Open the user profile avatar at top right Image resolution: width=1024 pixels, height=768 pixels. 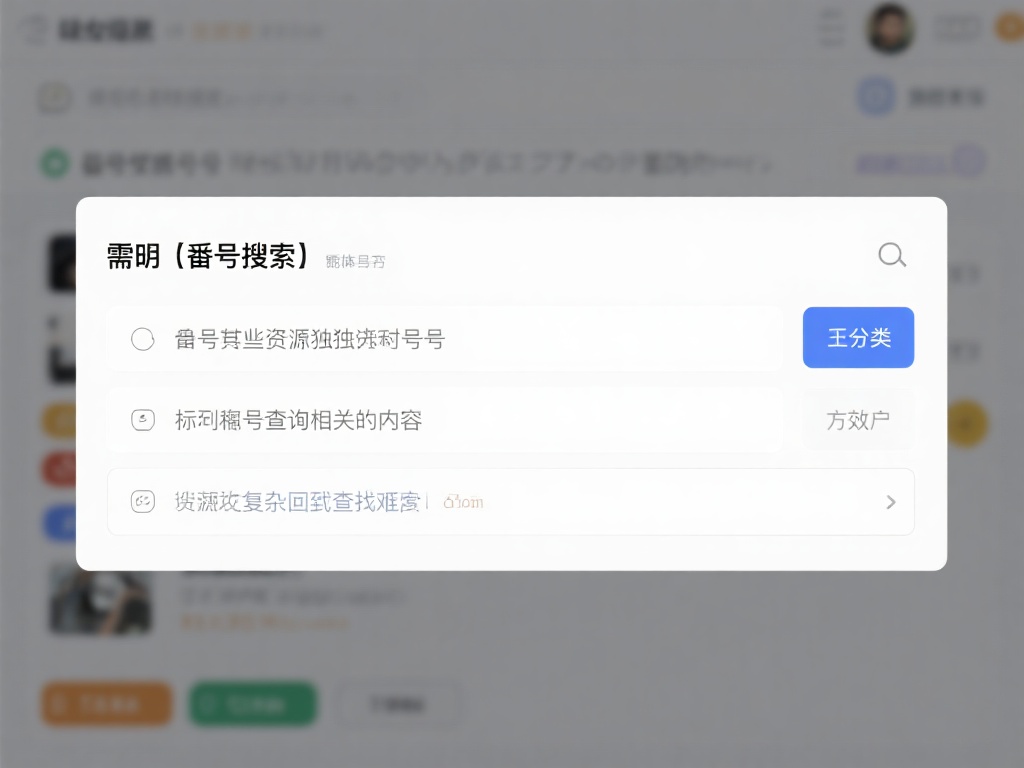point(889,29)
